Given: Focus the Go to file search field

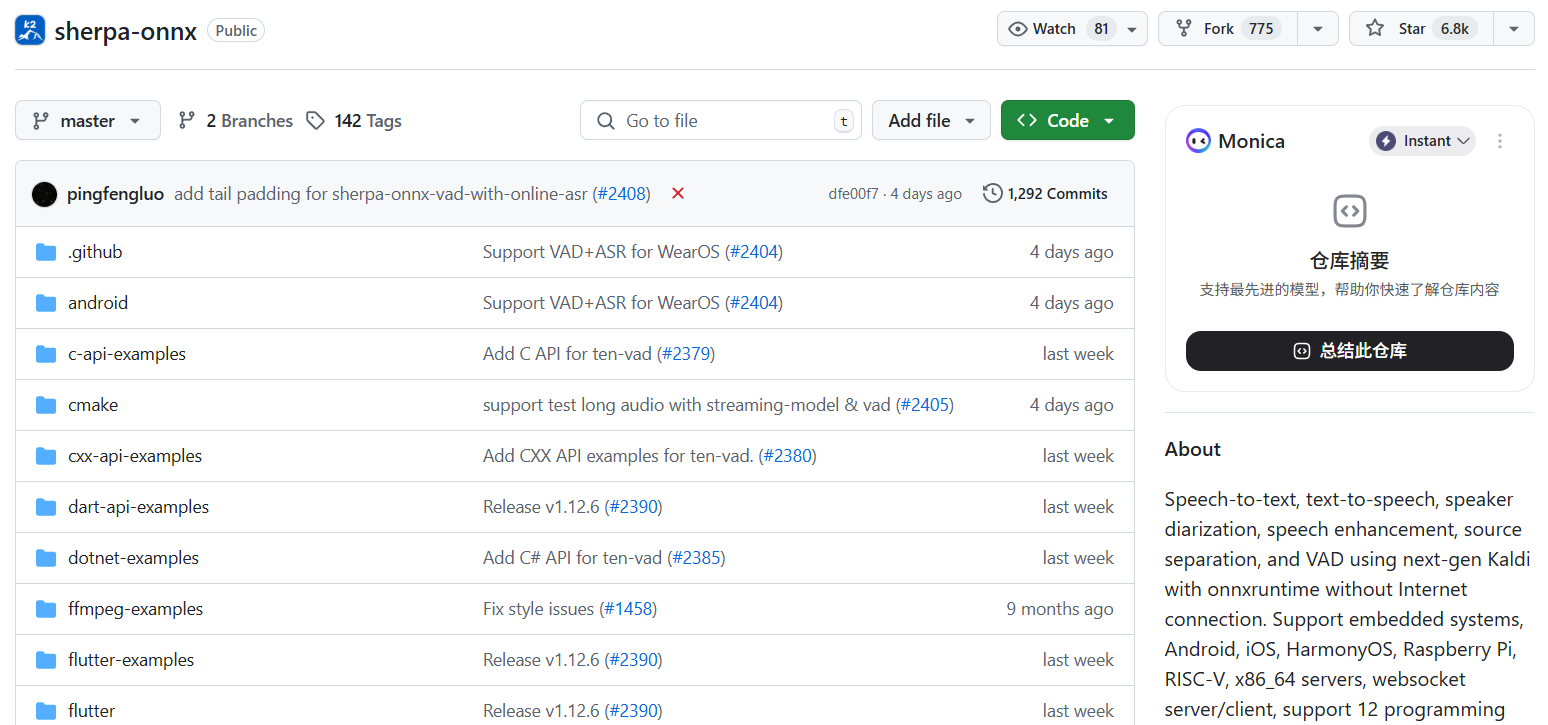Looking at the screenshot, I should tap(721, 120).
